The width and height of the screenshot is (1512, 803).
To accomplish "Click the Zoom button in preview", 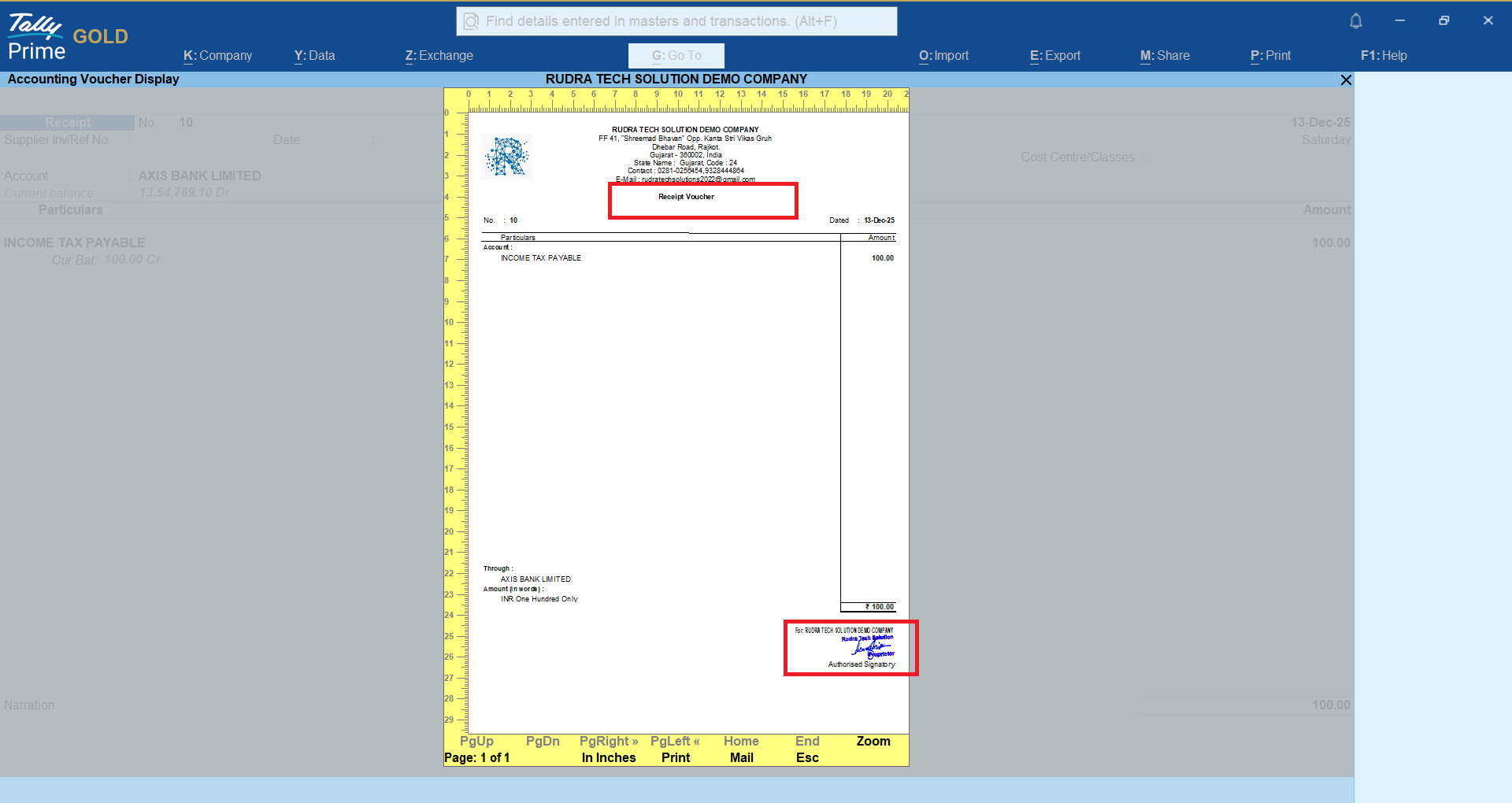I will (873, 742).
